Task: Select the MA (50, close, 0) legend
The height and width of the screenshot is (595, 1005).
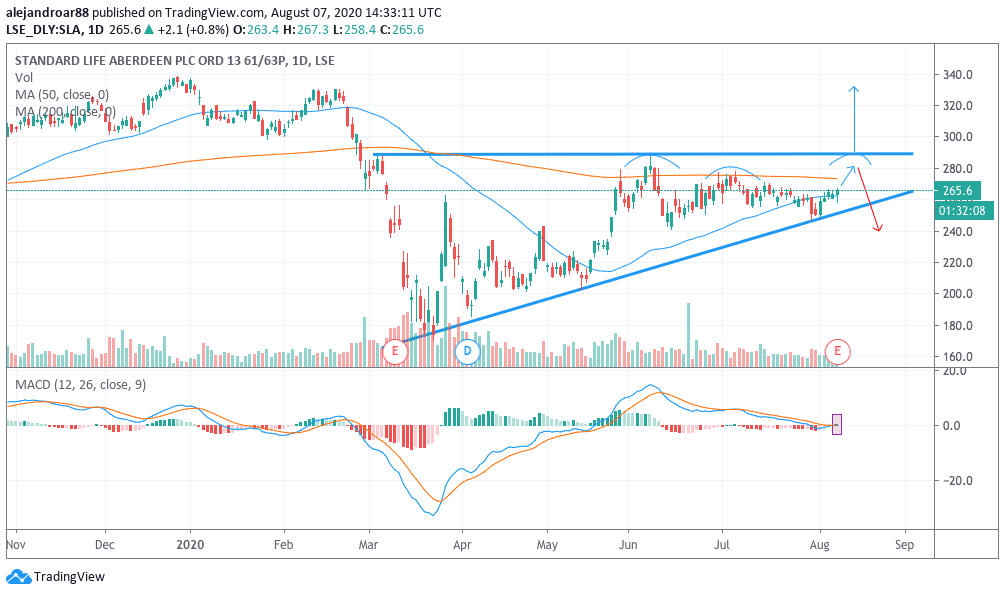Action: [62, 95]
